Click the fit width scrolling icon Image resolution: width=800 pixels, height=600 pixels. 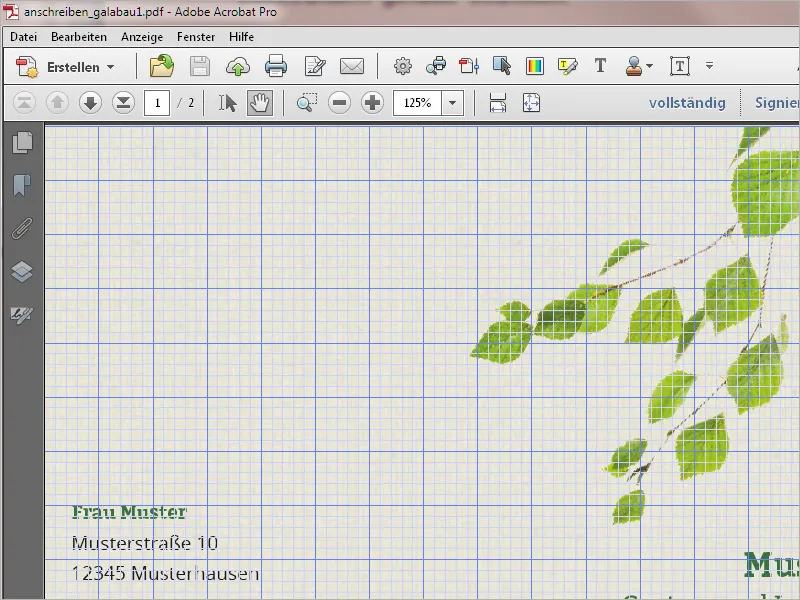(x=497, y=103)
